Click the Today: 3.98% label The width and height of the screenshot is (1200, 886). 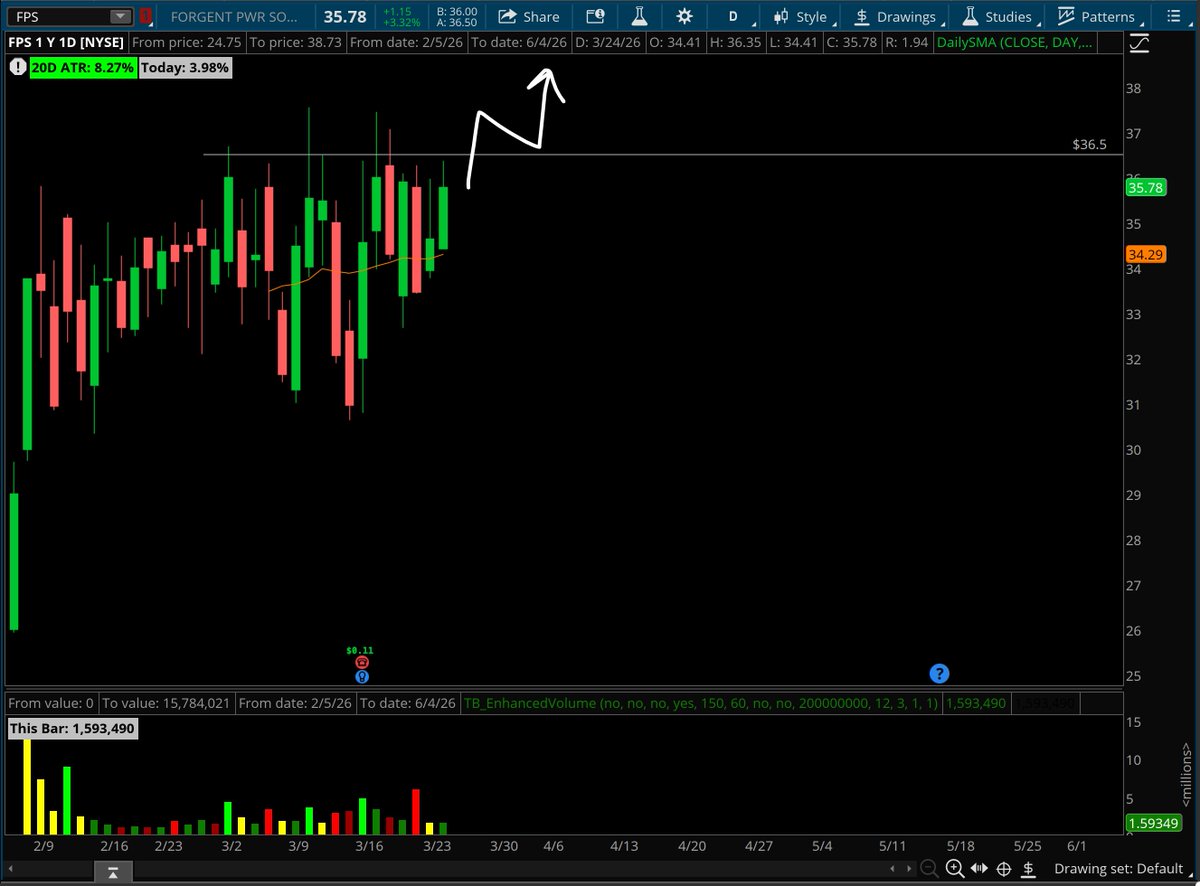coord(185,67)
